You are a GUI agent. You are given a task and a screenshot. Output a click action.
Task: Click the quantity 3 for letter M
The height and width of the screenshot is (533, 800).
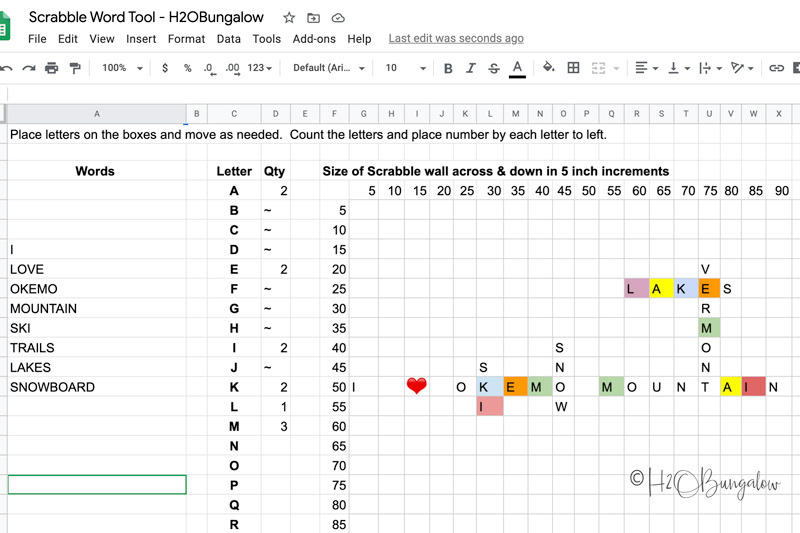276,426
